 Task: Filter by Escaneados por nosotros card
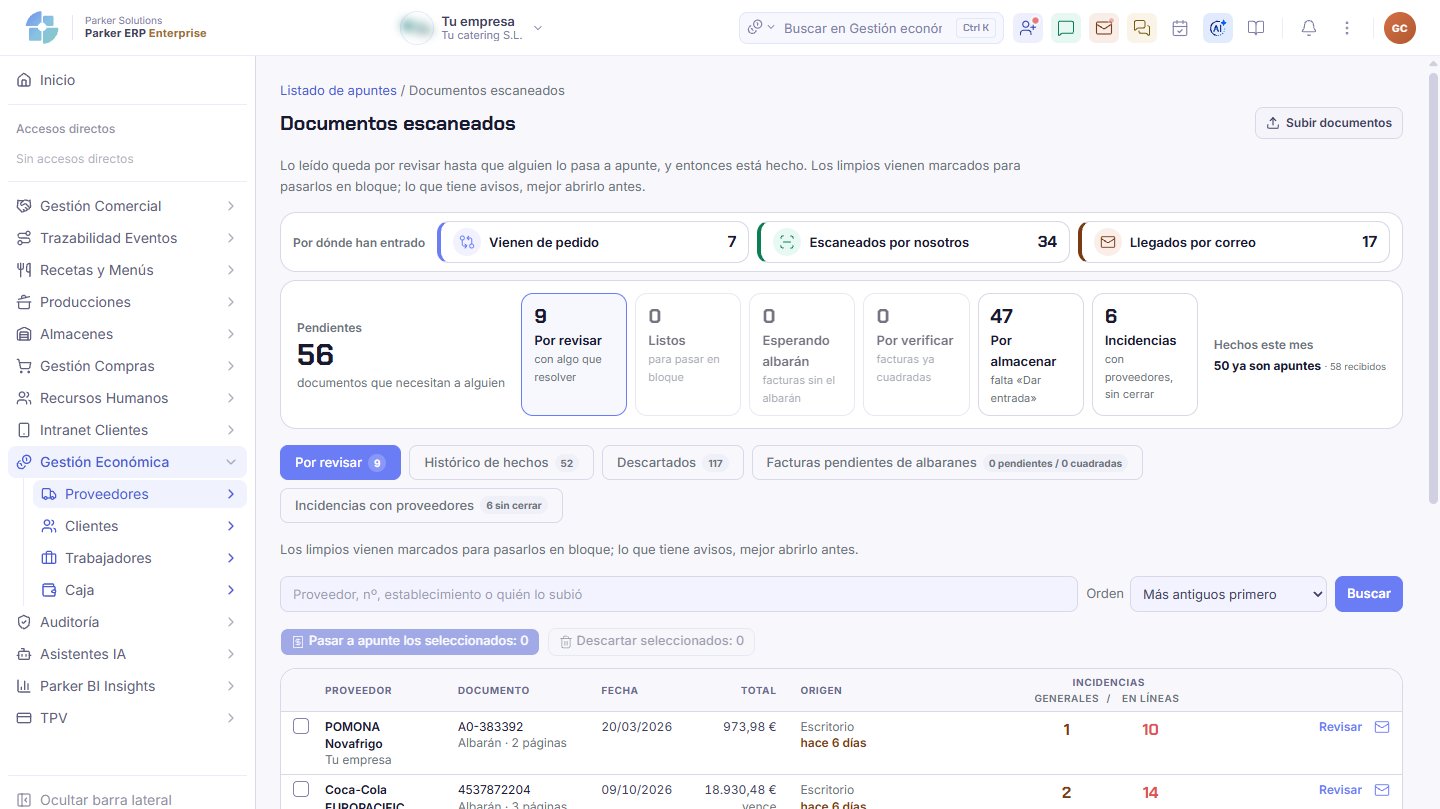(913, 242)
